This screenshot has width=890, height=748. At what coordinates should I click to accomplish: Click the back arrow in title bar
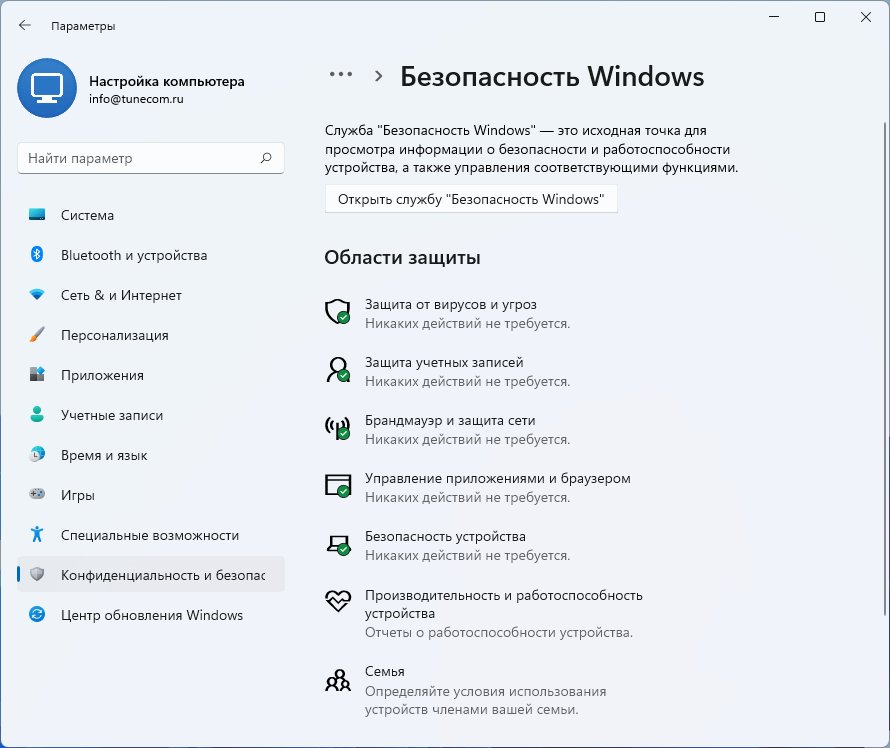click(x=25, y=26)
